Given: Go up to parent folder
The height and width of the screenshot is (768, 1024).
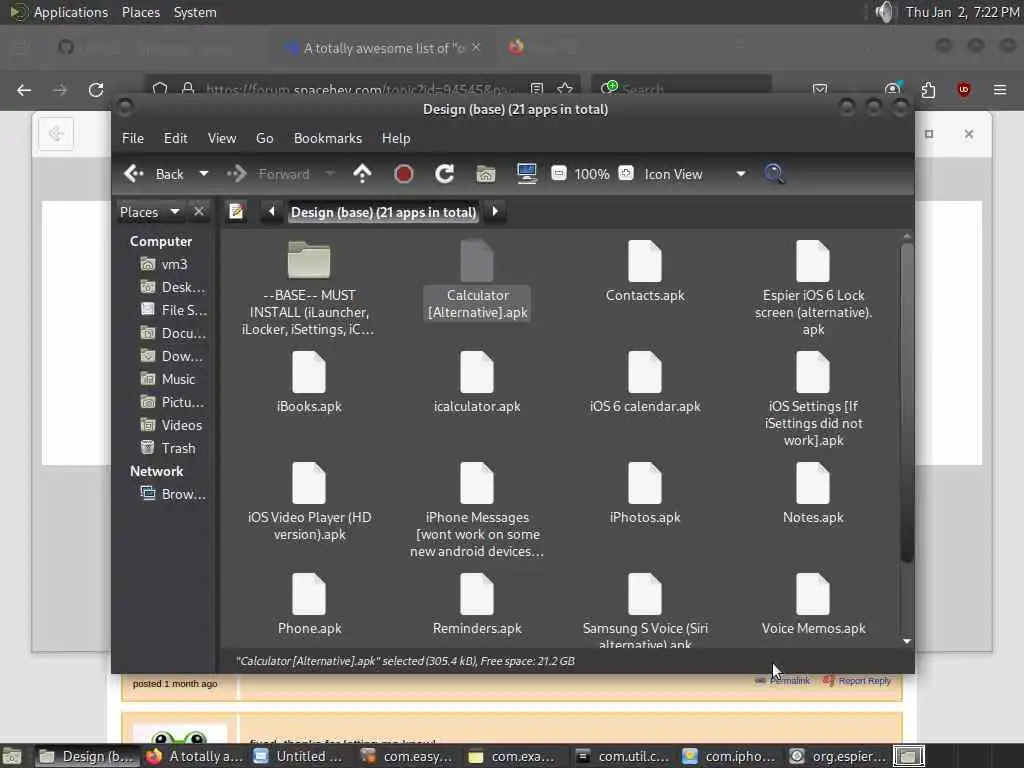Looking at the screenshot, I should click(362, 174).
